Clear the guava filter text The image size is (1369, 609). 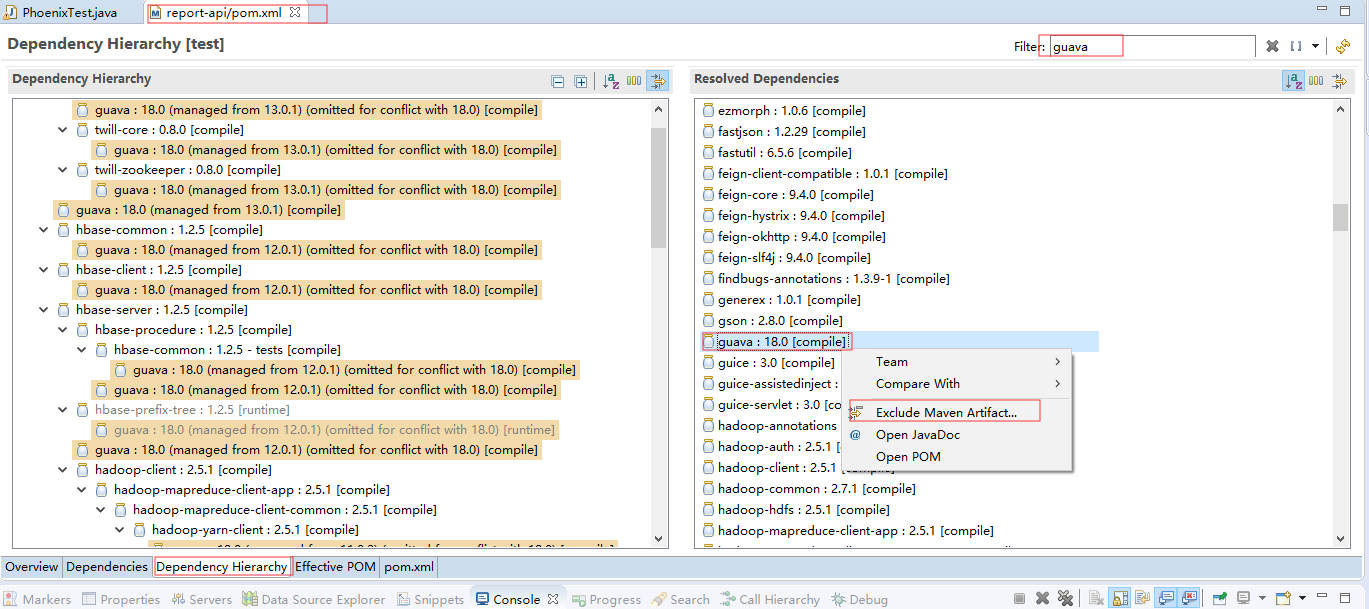pos(1272,46)
